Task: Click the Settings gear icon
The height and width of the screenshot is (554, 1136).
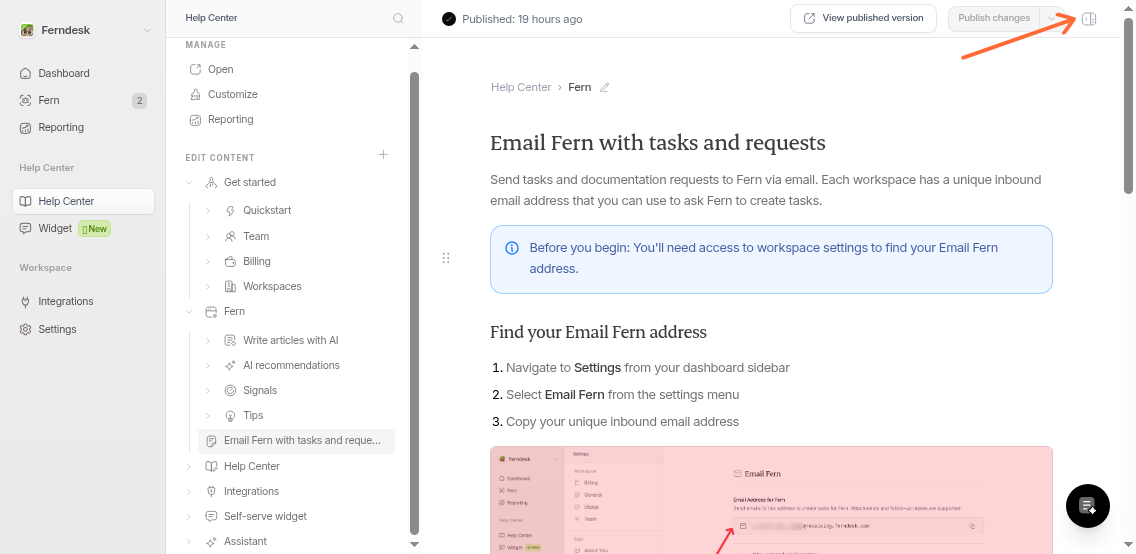Action: 25,330
